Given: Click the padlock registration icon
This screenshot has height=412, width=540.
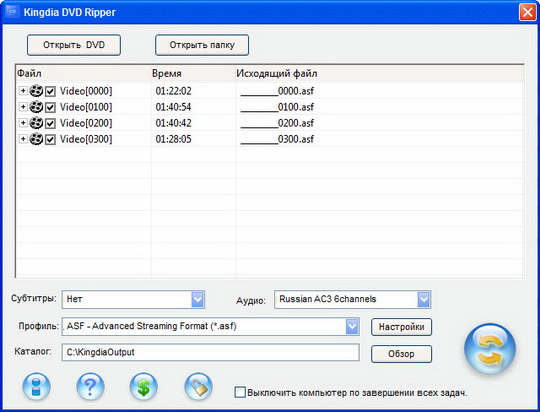Looking at the screenshot, I should [198, 387].
